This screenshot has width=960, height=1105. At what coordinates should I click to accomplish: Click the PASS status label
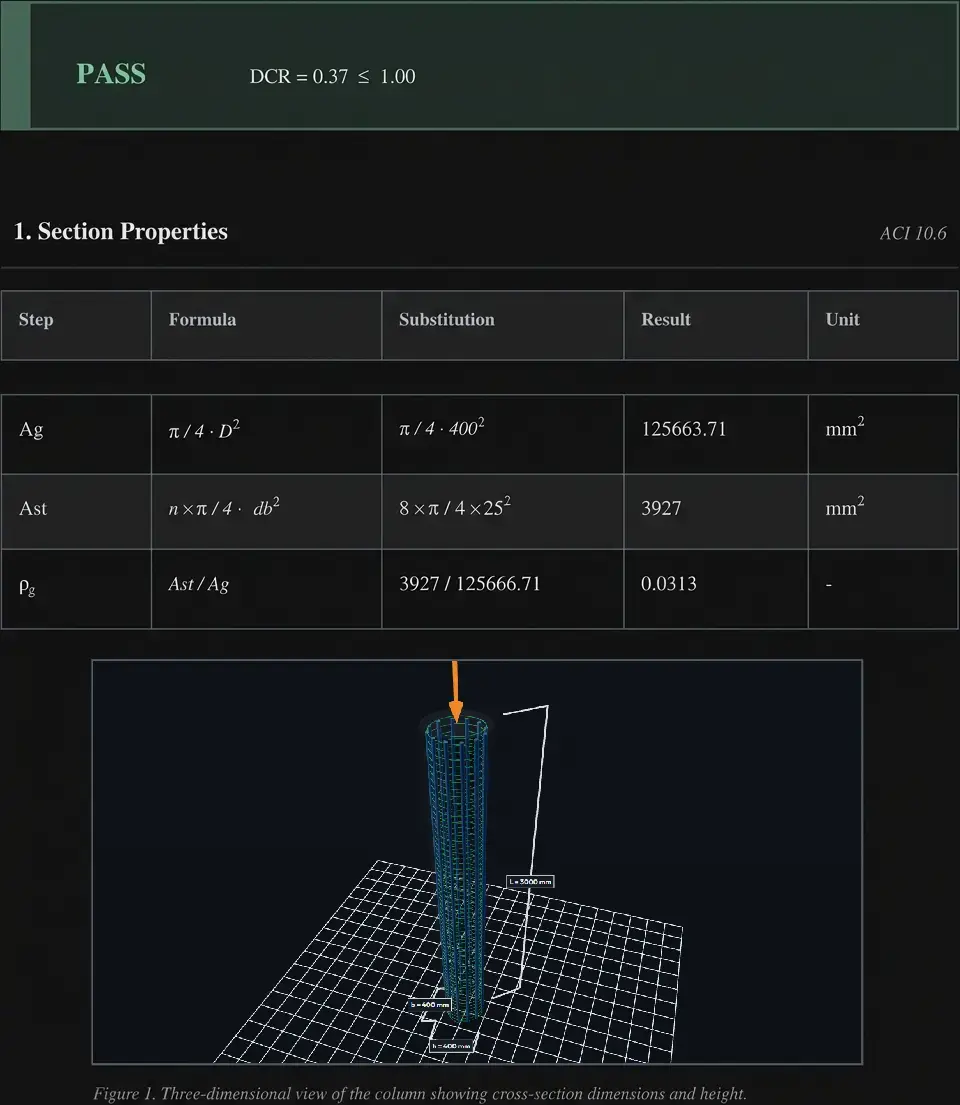(111, 74)
